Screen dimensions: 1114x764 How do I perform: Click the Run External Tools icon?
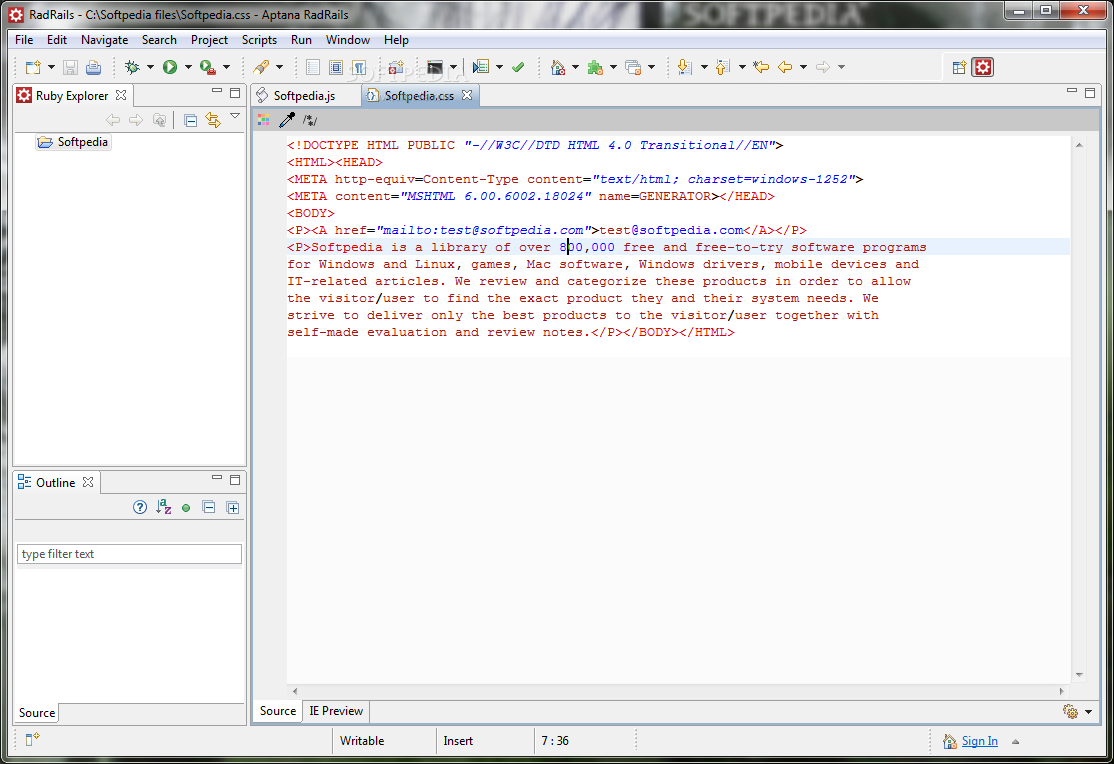pyautogui.click(x=207, y=68)
